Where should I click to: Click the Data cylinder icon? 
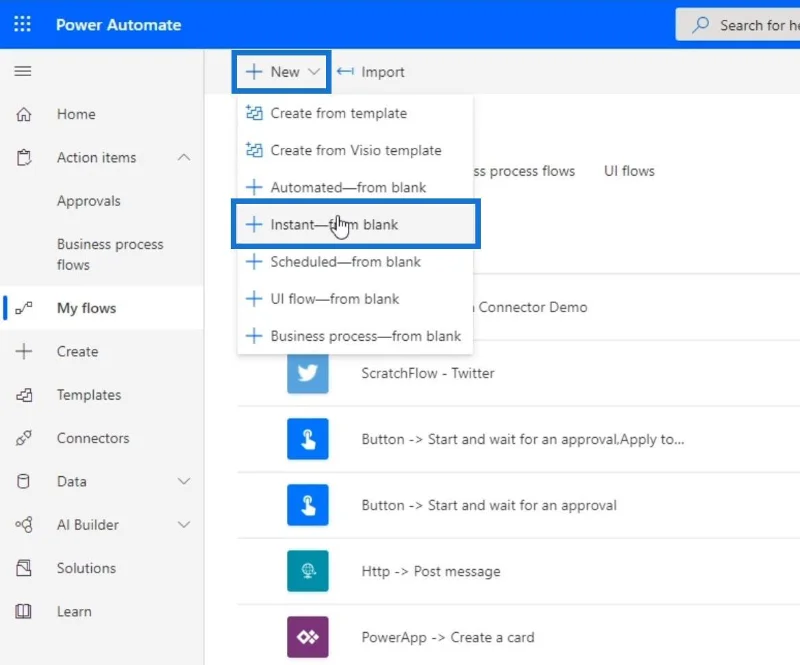tap(23, 481)
